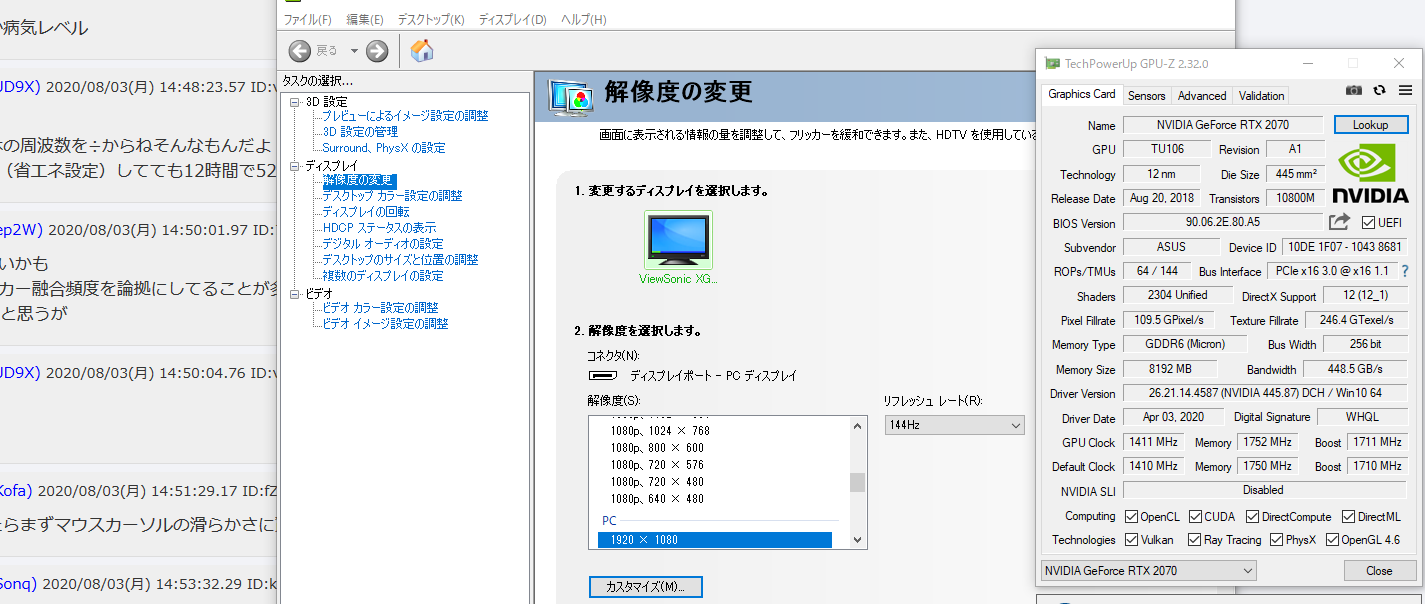1425x604 pixels.
Task: Open the NVIDIA GeForce RTX 2070 GPU selector
Action: point(1148,570)
